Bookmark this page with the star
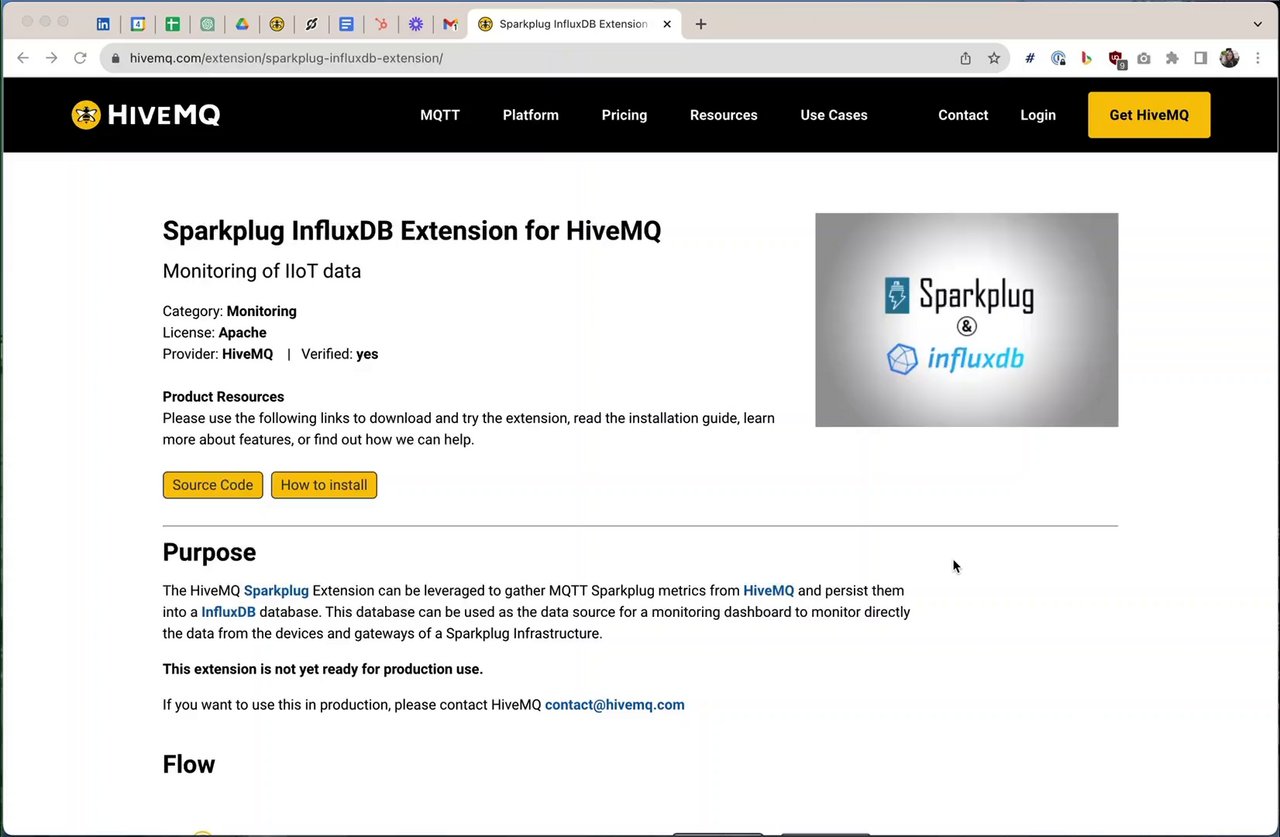1280x837 pixels. click(994, 58)
